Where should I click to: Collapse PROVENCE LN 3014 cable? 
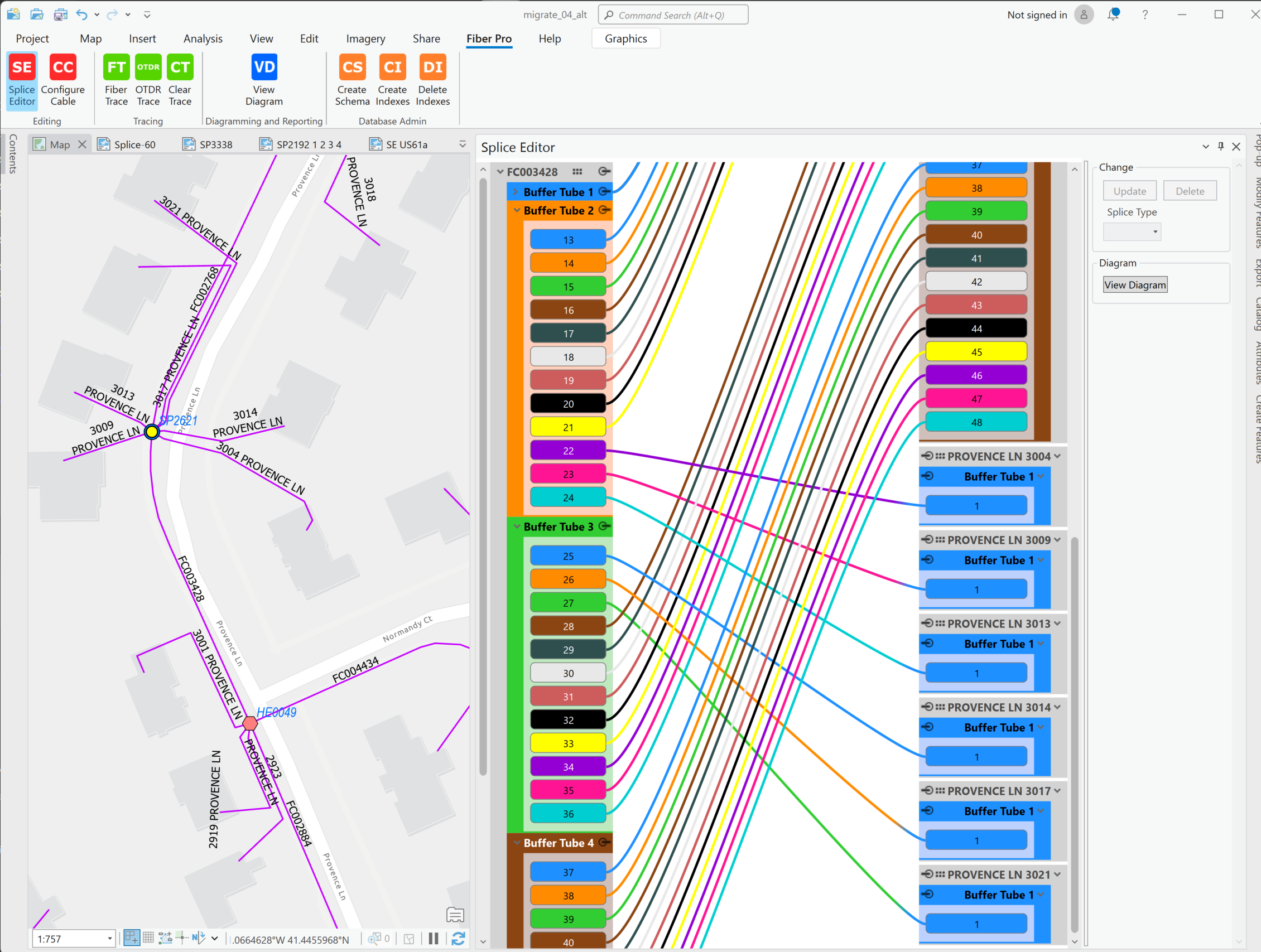(x=1057, y=707)
